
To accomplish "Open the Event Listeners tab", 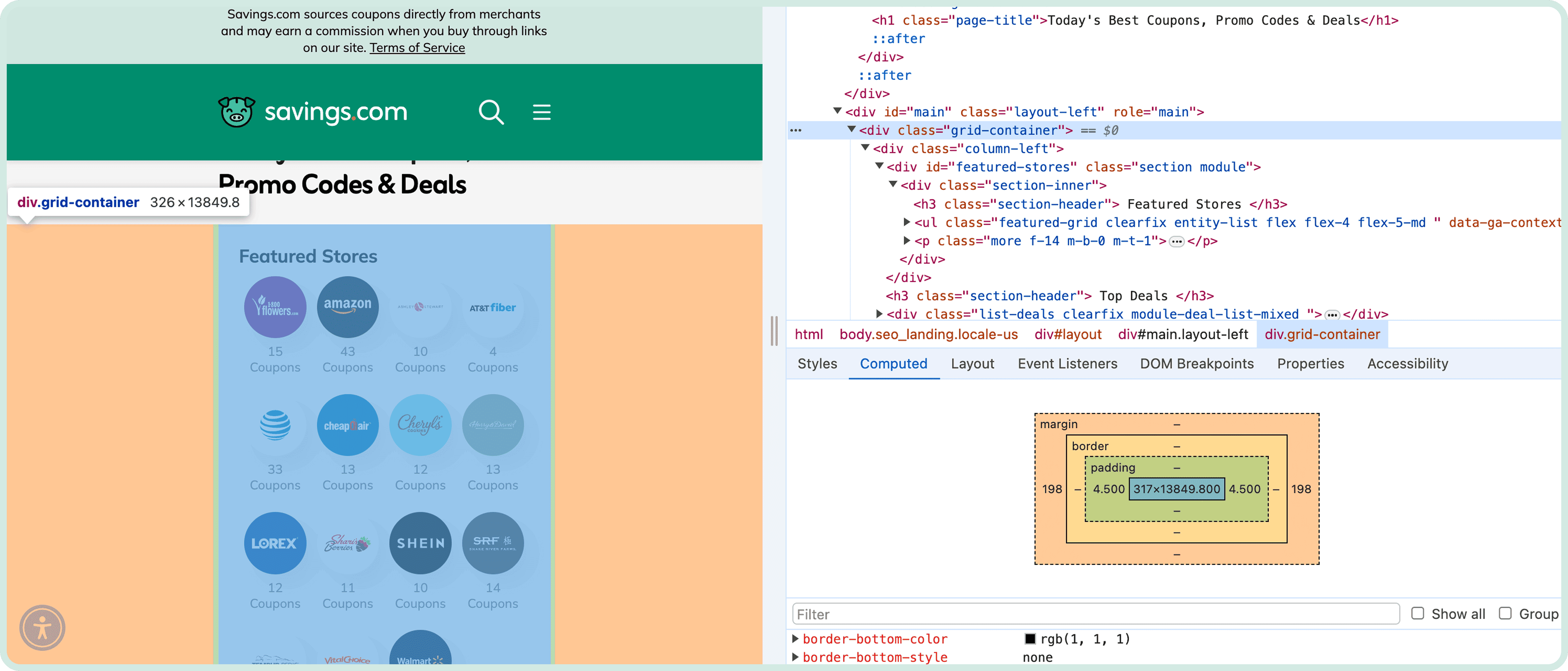I will (x=1067, y=364).
